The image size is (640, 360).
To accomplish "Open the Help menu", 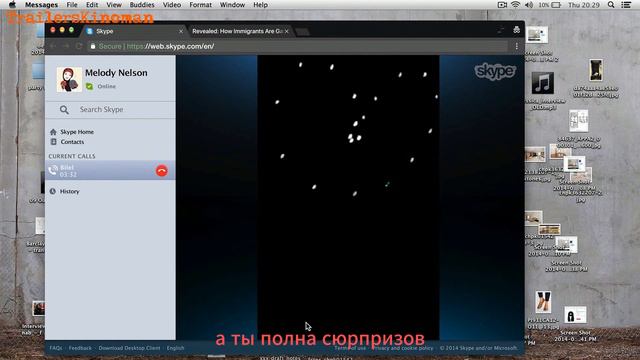I will tap(260, 5).
